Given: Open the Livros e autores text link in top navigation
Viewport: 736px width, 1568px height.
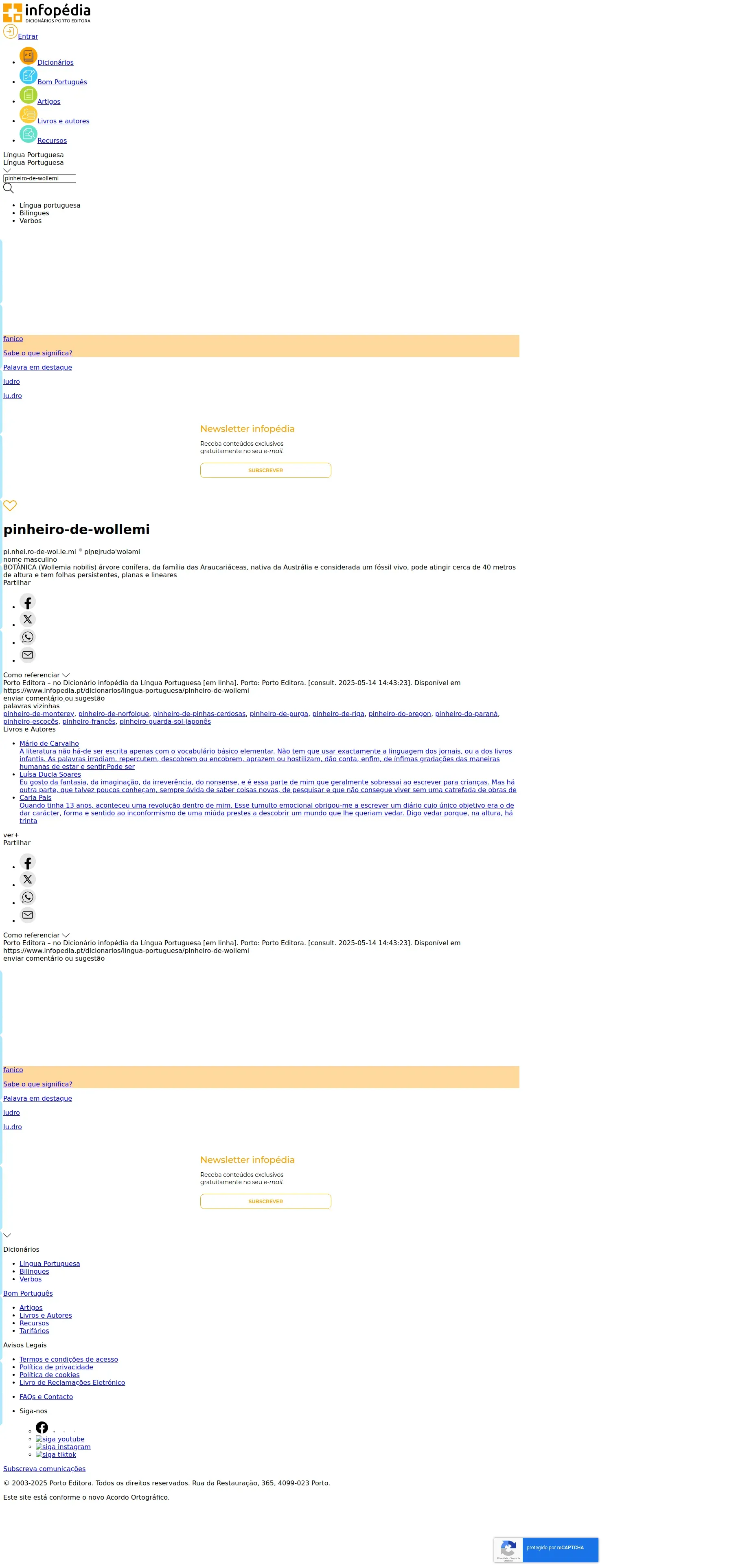Looking at the screenshot, I should 64,121.
